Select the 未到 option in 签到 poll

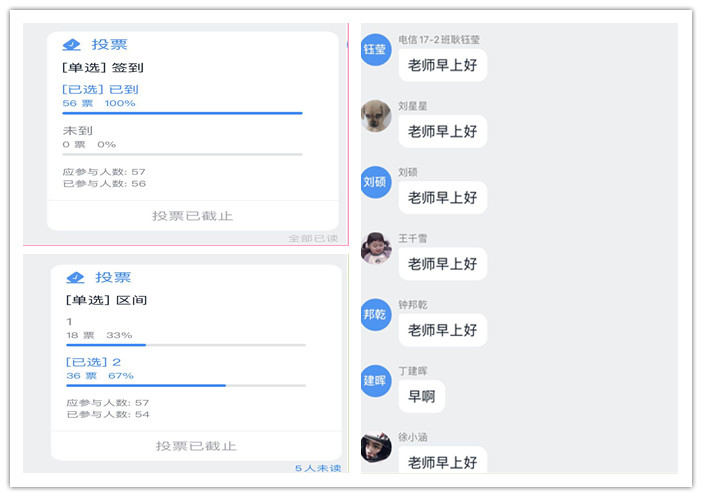point(78,131)
